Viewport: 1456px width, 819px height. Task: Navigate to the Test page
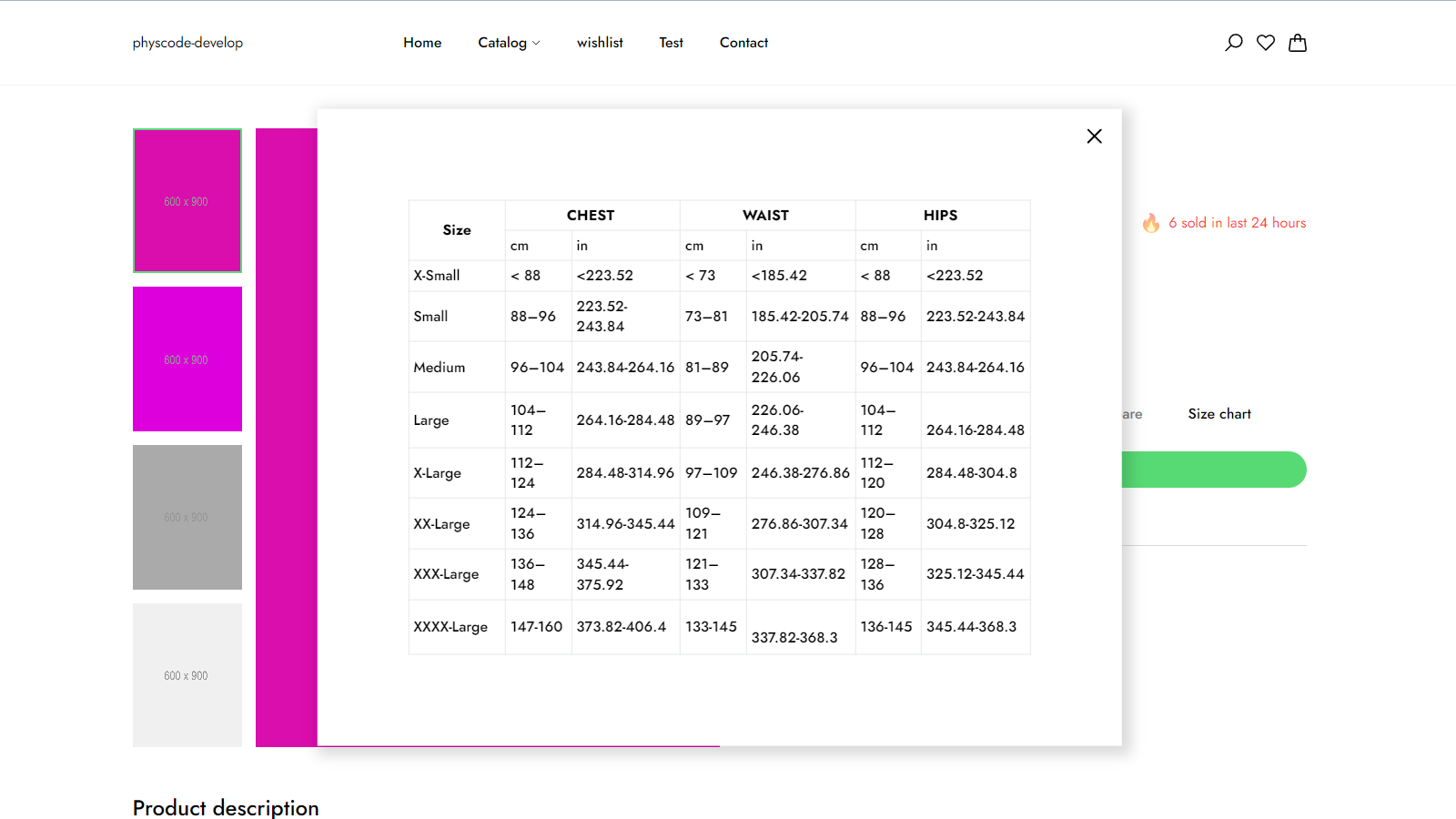pos(671,42)
